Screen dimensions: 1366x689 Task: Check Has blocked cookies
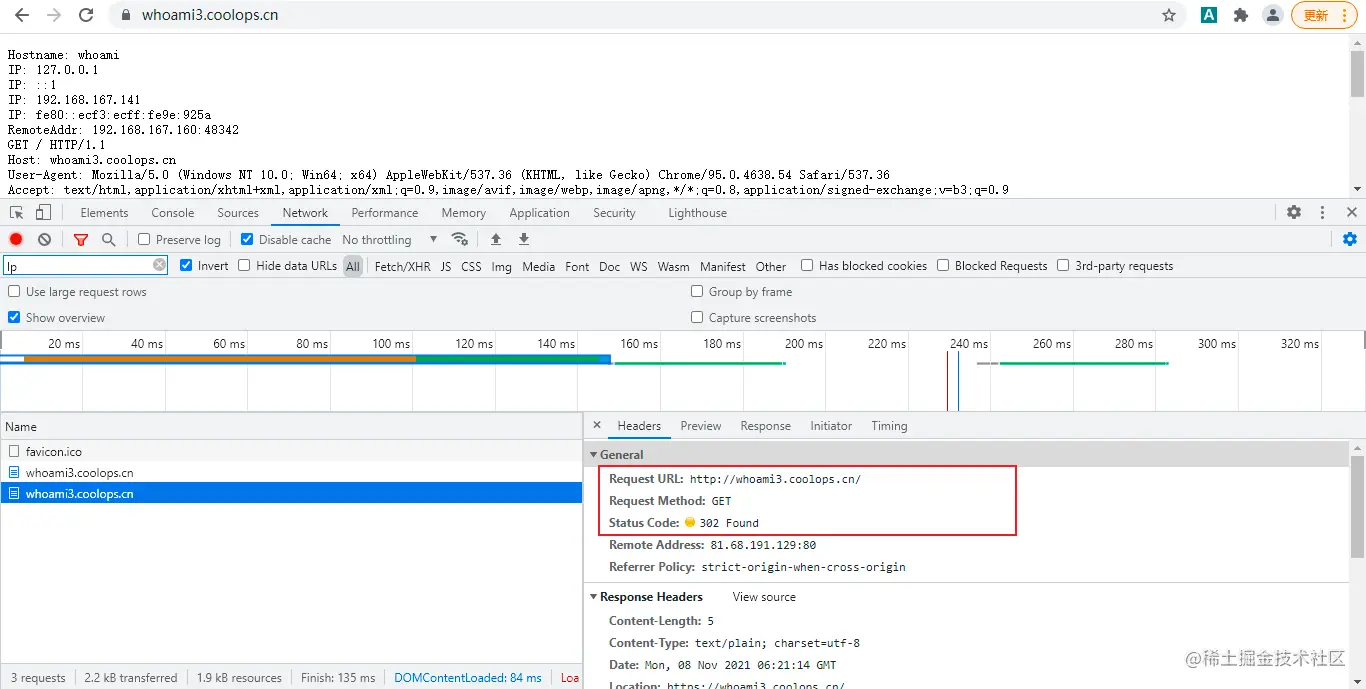(x=807, y=265)
